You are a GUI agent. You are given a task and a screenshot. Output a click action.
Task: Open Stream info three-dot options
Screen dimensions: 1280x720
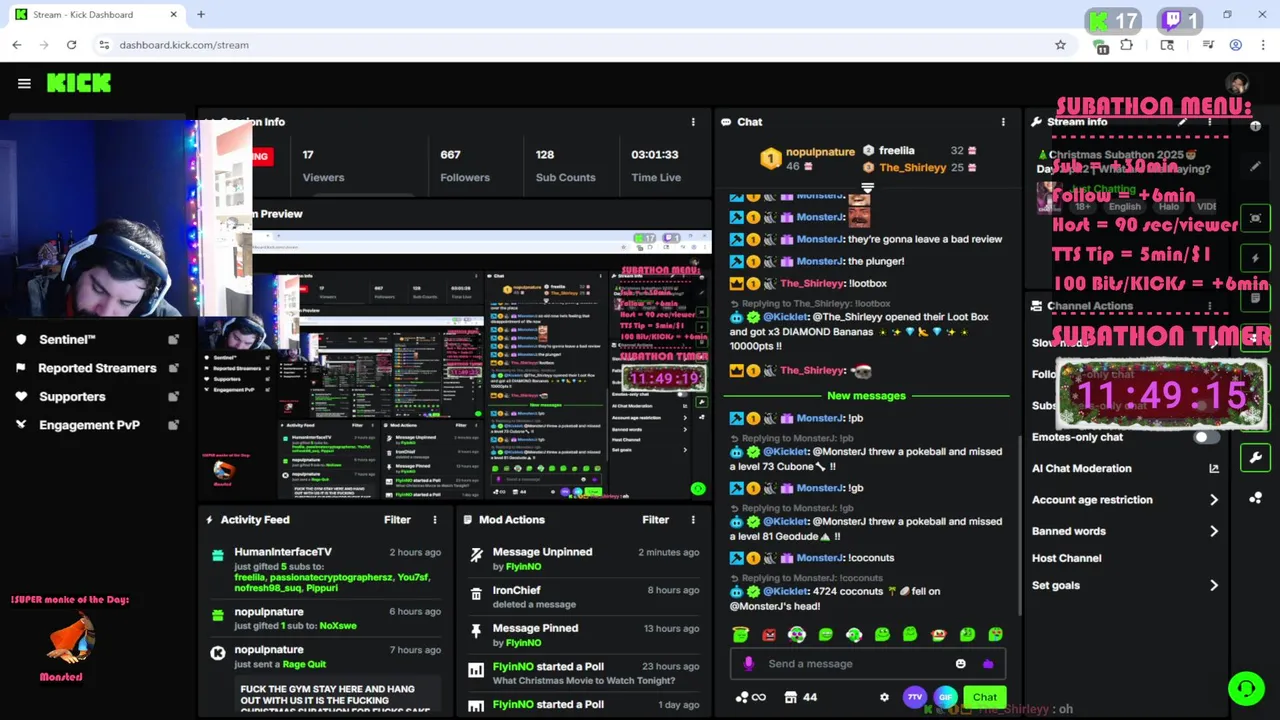pyautogui.click(x=1210, y=122)
